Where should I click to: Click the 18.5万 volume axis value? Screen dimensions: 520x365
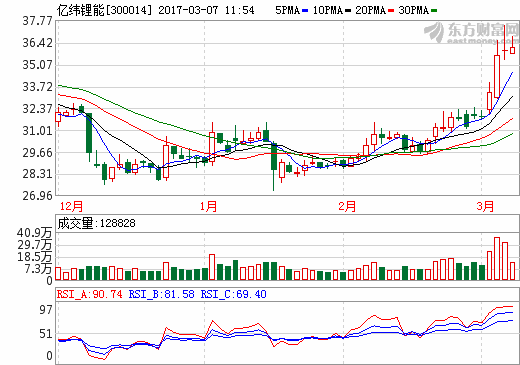pyautogui.click(x=35, y=257)
